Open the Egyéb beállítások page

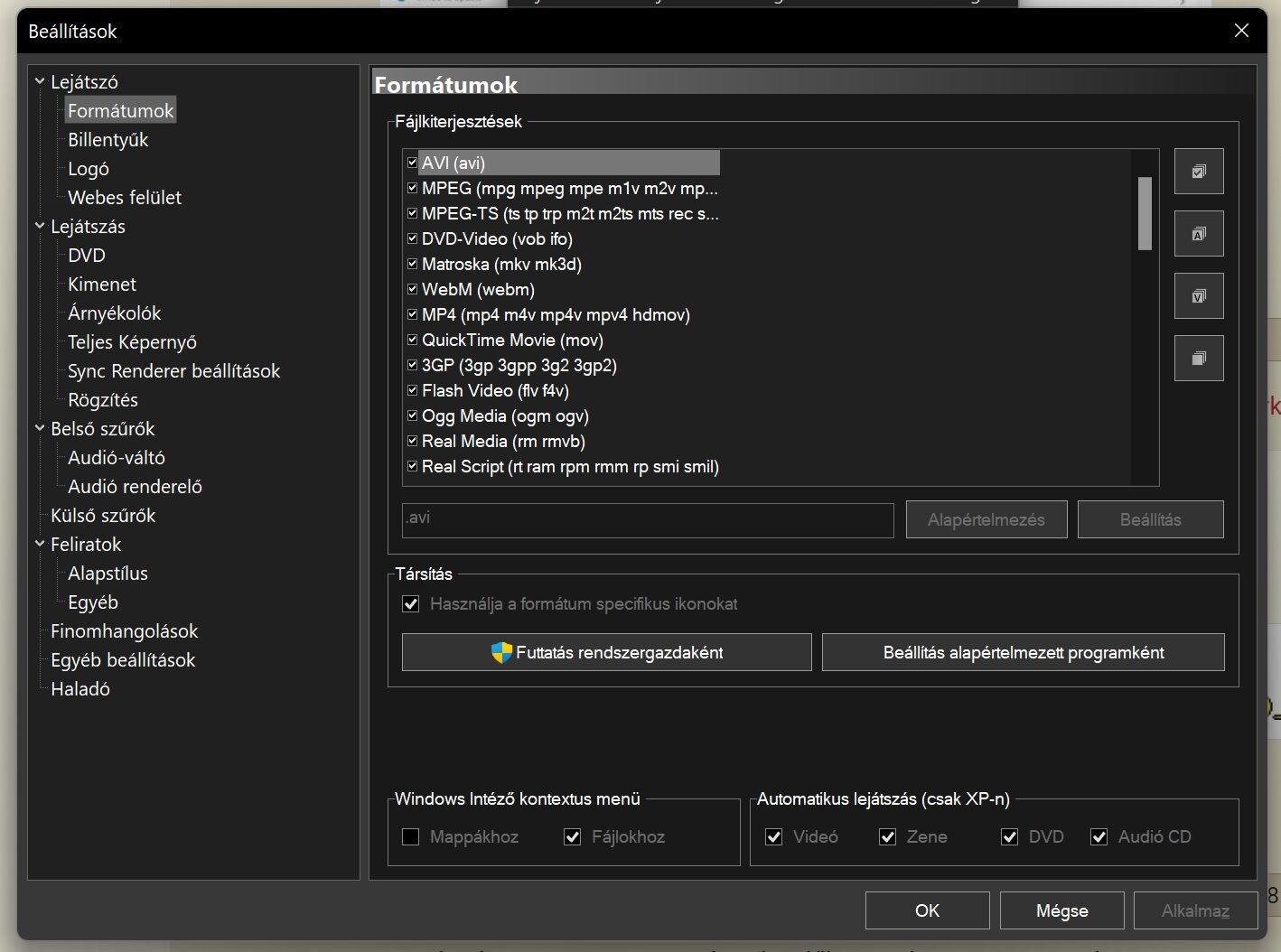click(x=123, y=659)
